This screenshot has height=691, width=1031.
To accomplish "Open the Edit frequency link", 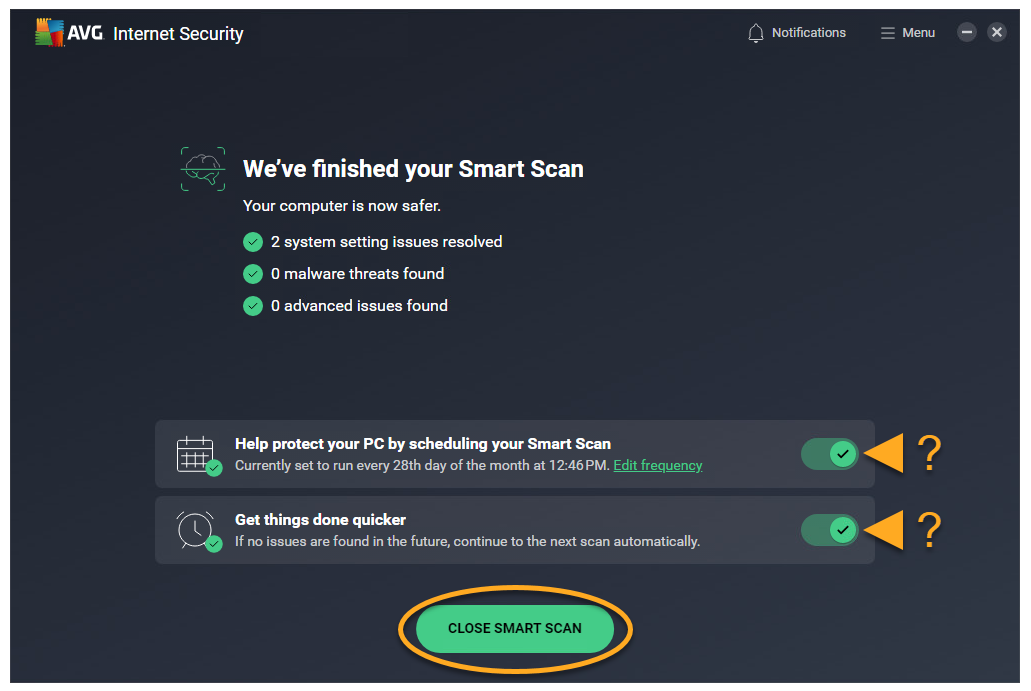I will pos(657,466).
